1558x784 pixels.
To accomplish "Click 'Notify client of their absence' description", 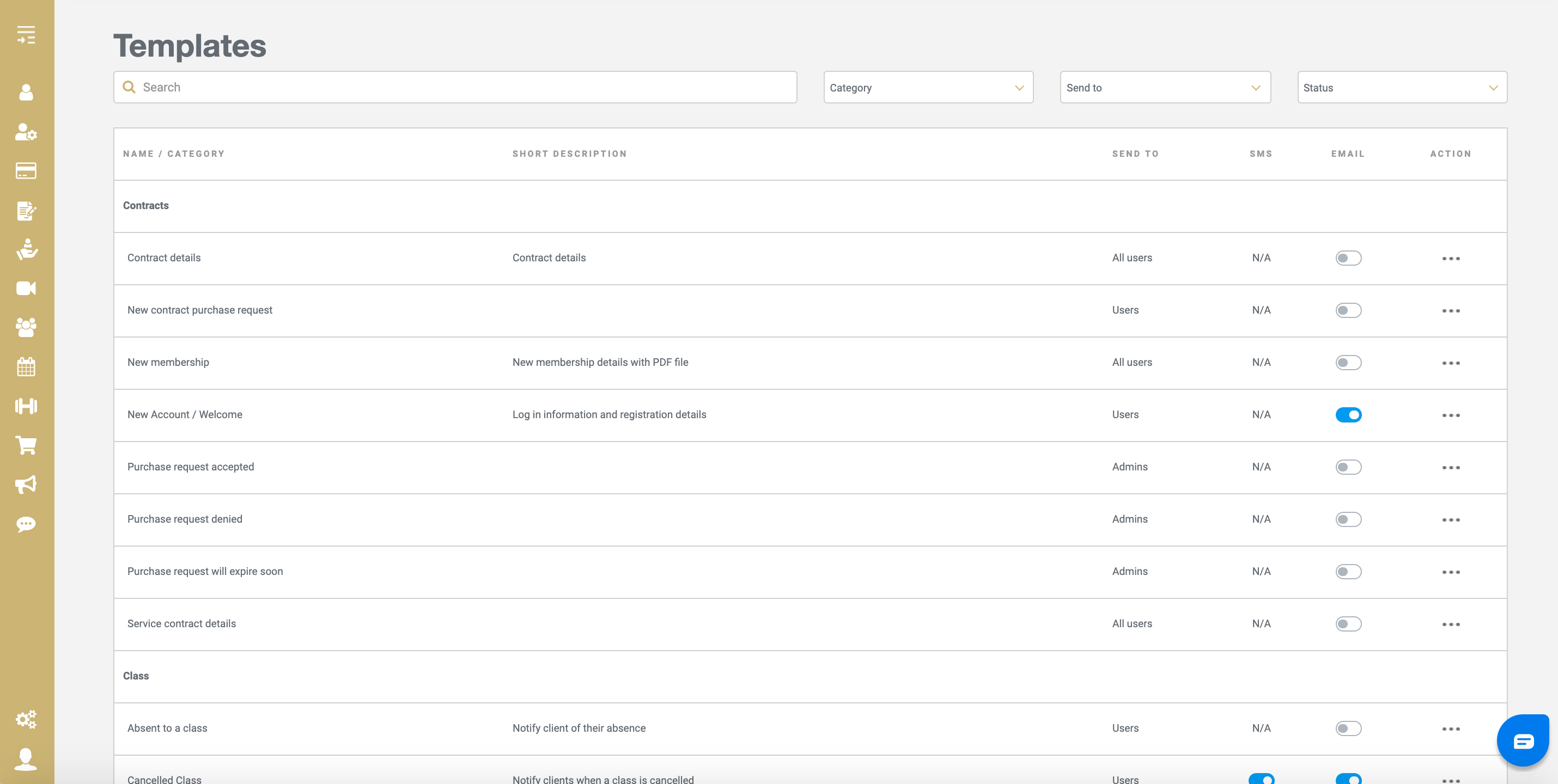I will pyautogui.click(x=579, y=728).
